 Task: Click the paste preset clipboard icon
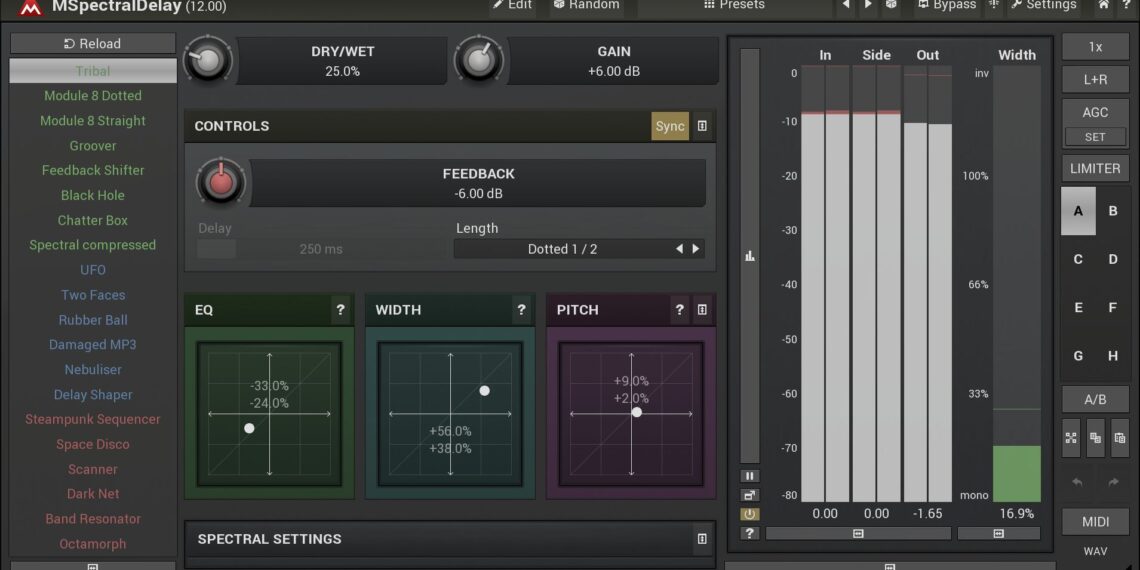point(1119,438)
